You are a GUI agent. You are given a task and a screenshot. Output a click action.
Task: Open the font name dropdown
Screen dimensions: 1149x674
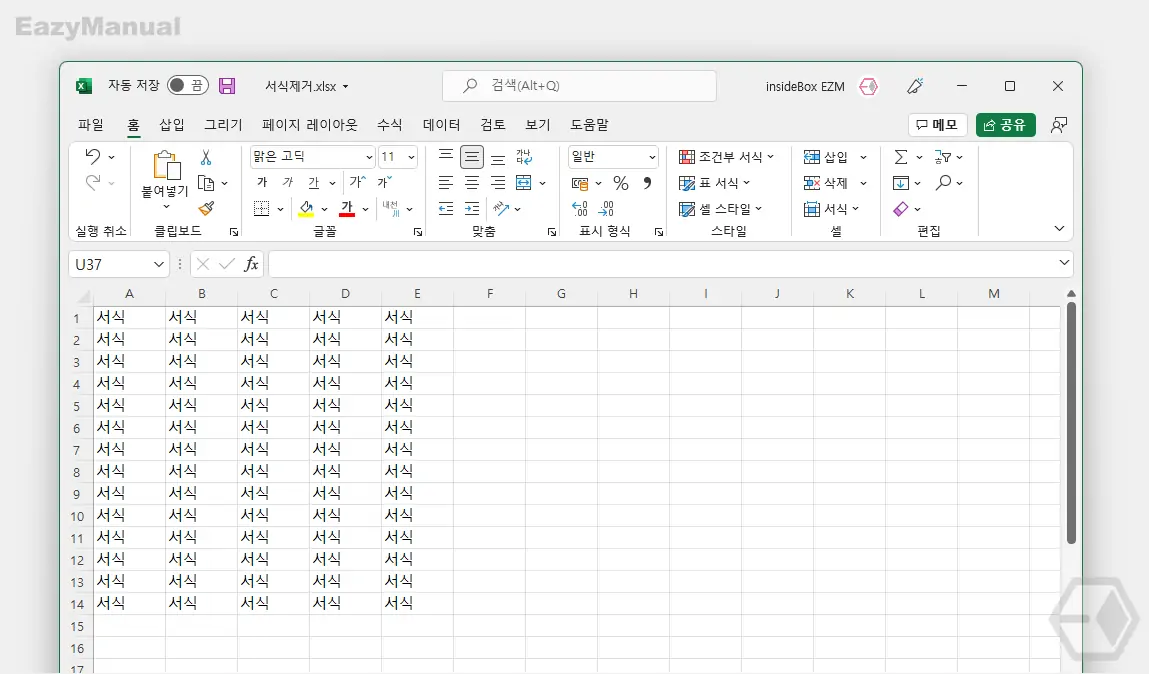(x=369, y=157)
